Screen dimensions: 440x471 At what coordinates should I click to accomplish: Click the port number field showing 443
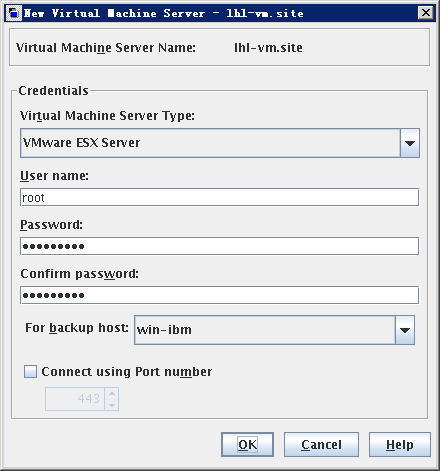click(x=75, y=399)
